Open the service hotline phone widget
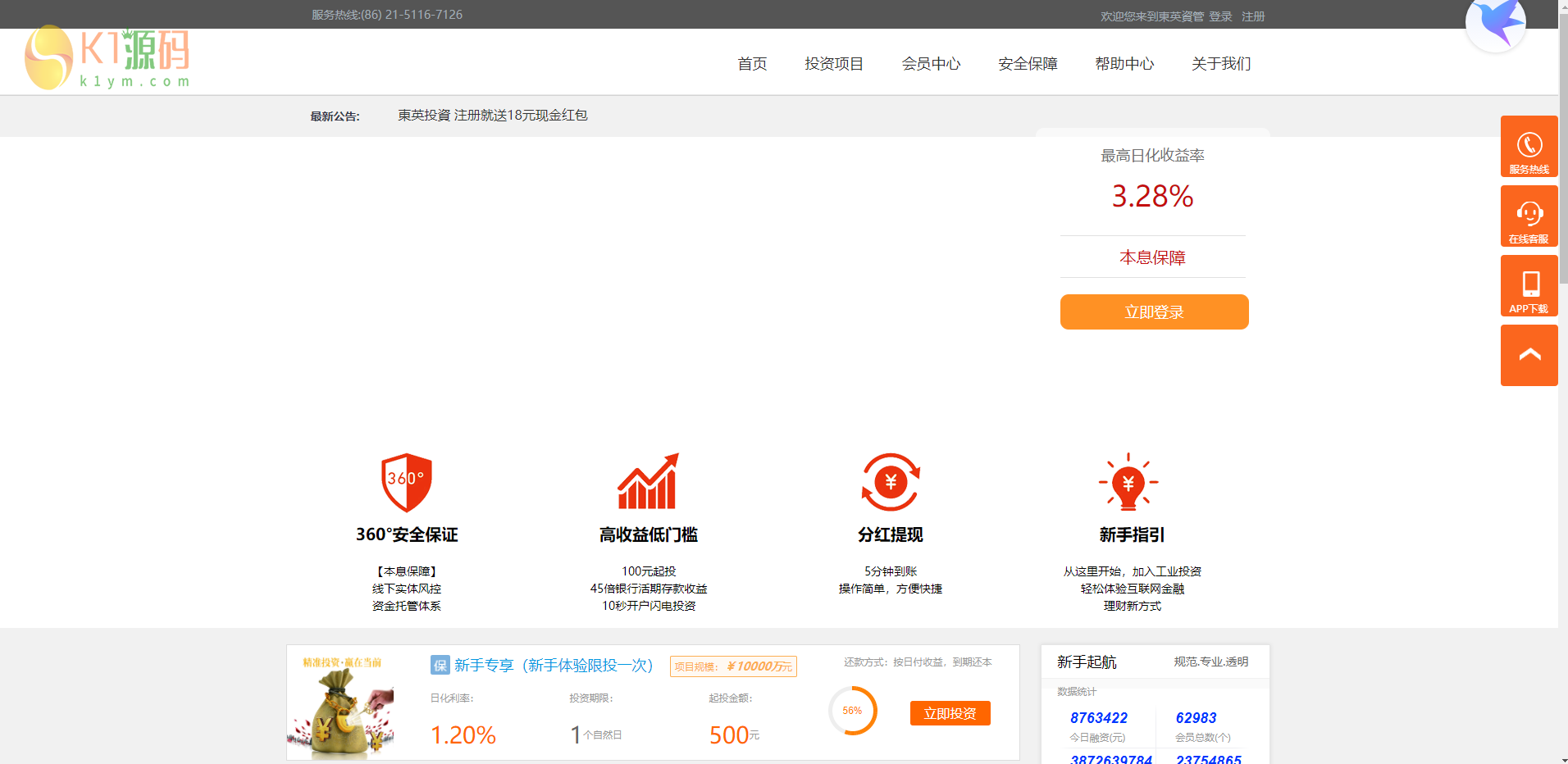 pyautogui.click(x=1529, y=147)
